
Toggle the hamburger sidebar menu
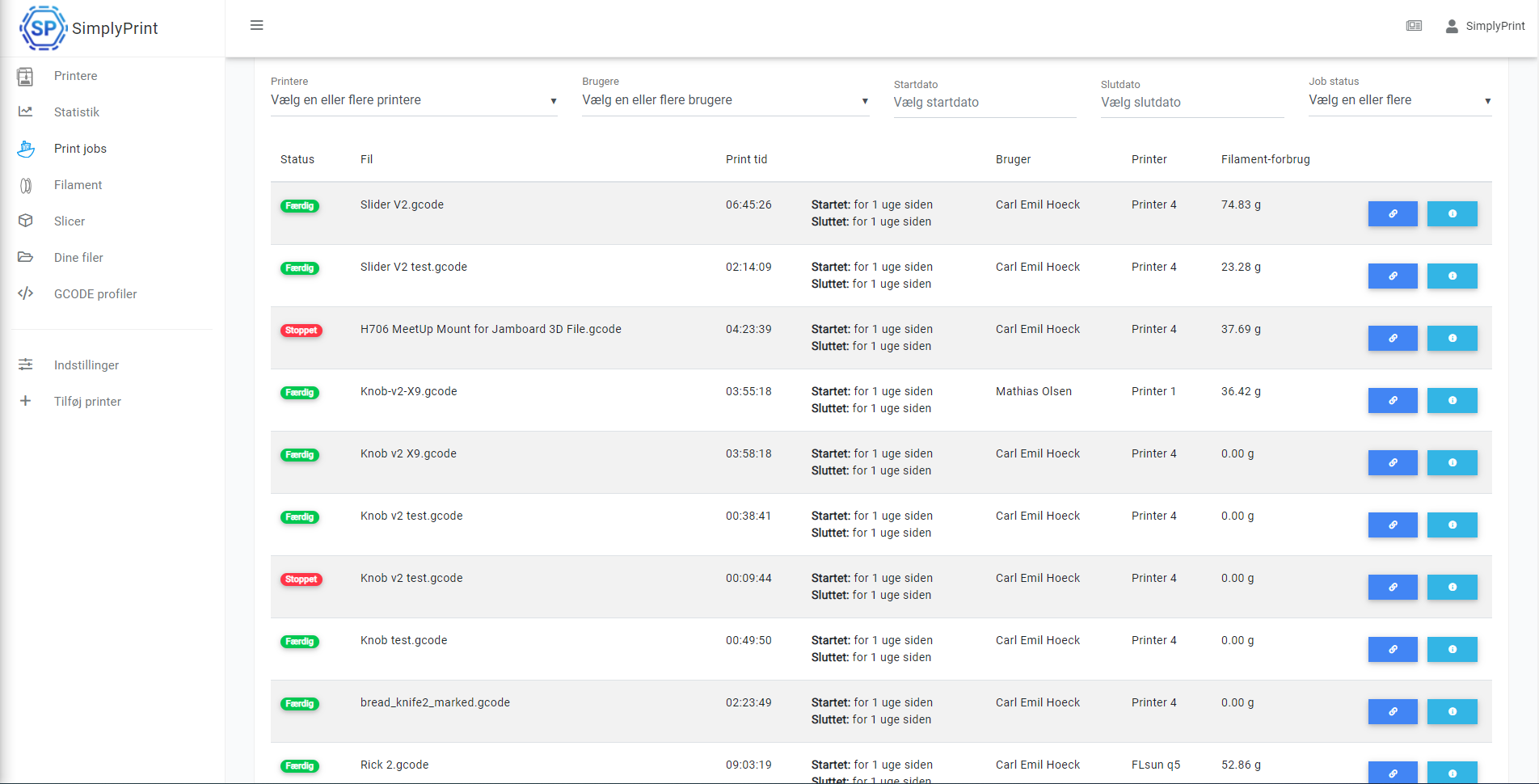click(257, 25)
